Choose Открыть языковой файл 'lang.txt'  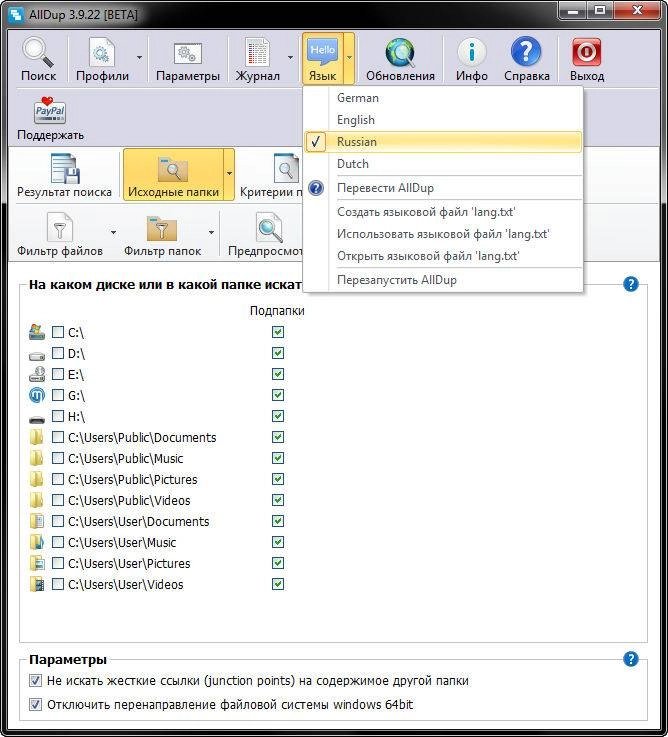443,256
